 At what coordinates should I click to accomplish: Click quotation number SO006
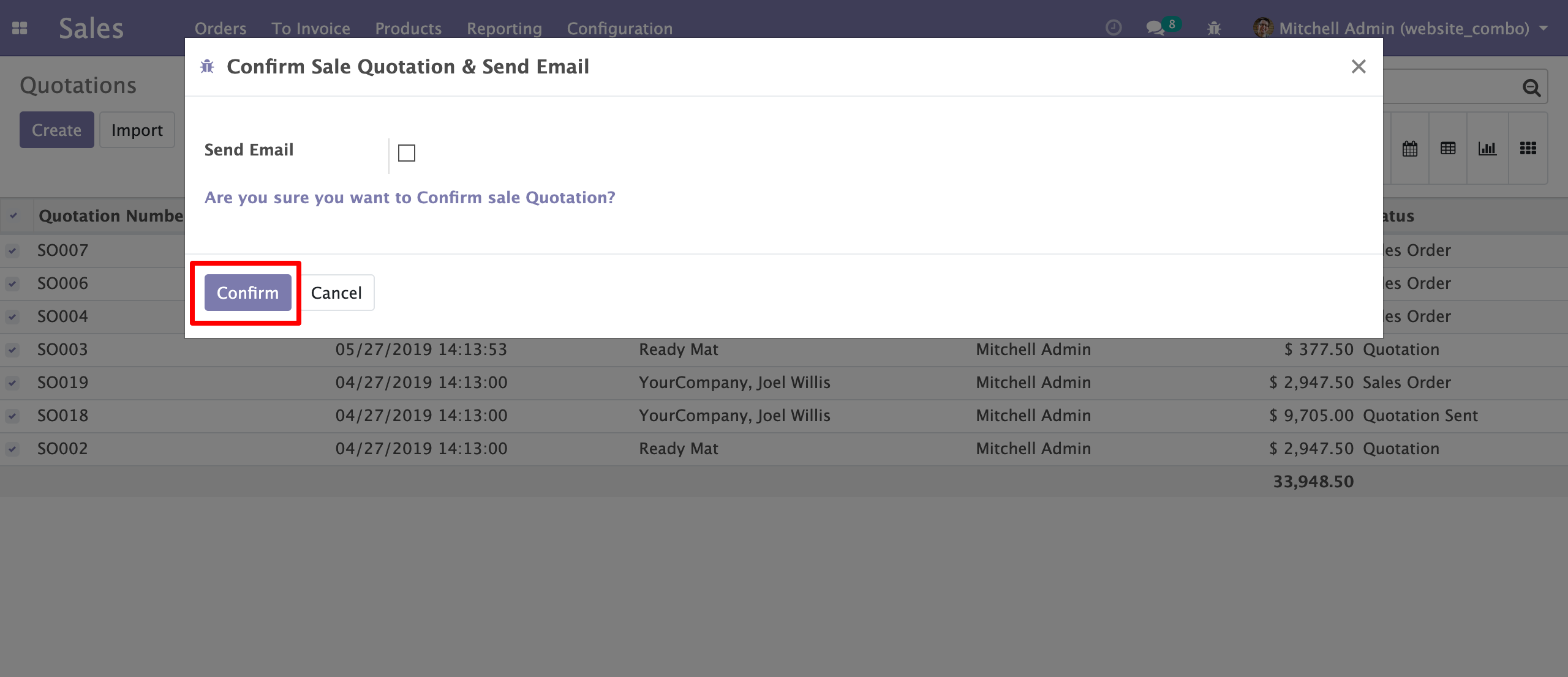tap(63, 283)
